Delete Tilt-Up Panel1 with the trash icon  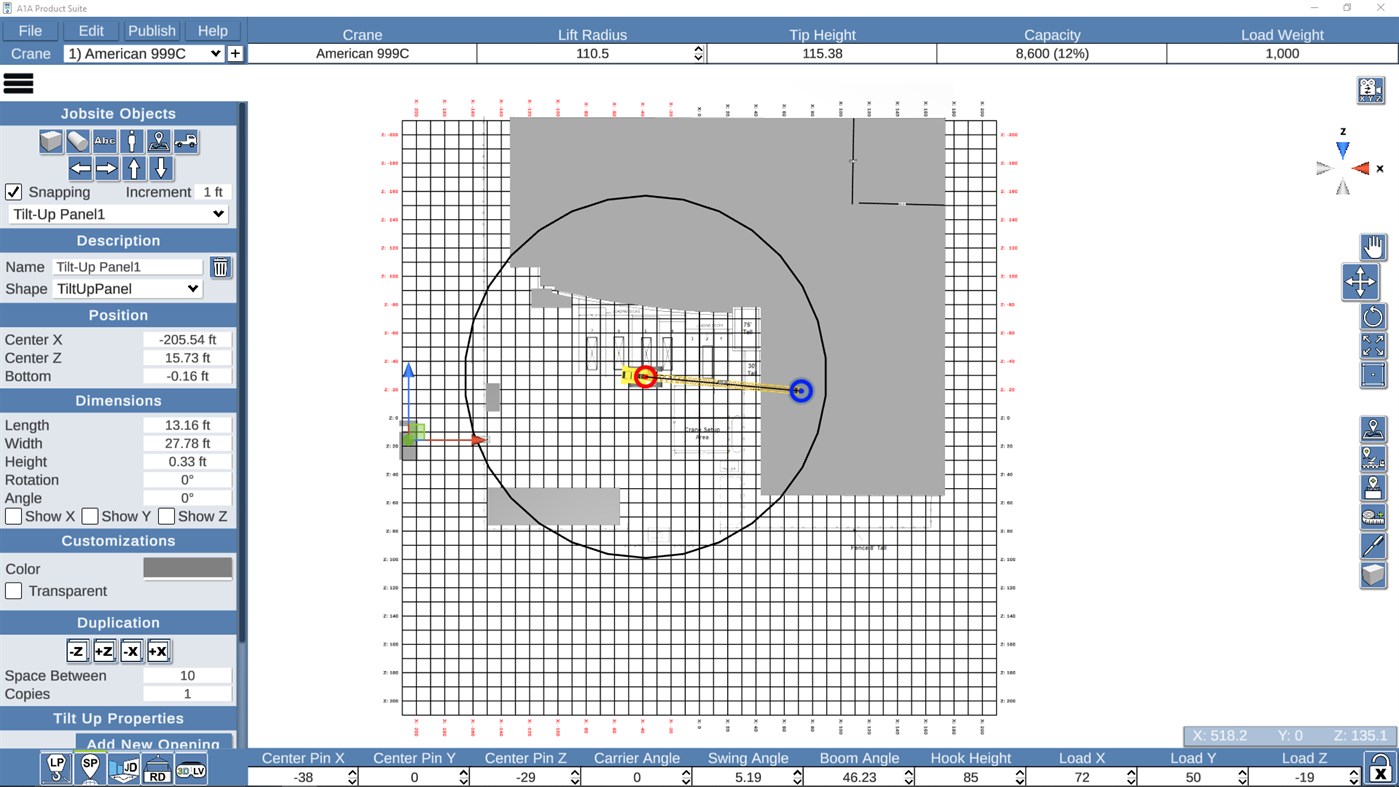point(220,267)
